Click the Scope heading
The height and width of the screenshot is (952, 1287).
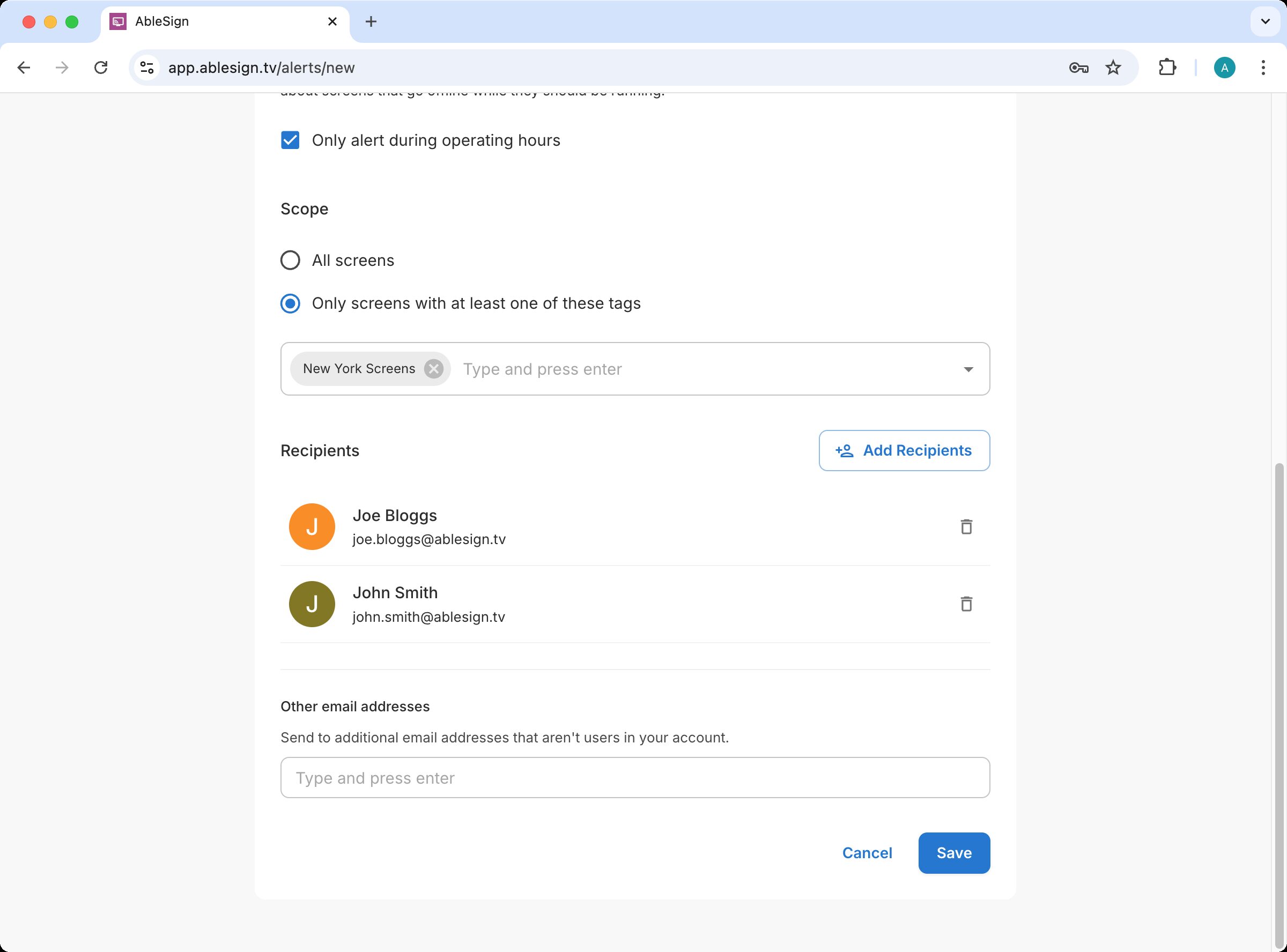[304, 209]
